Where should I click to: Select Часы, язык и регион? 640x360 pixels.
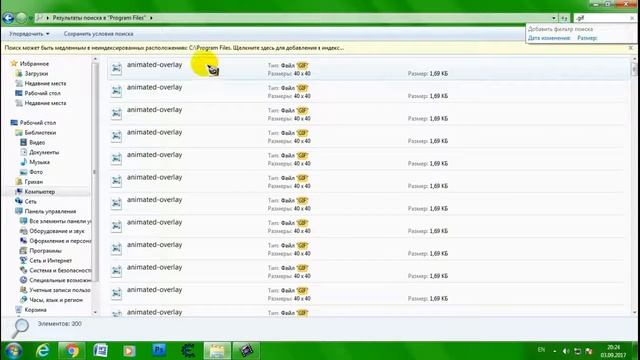pyautogui.click(x=56, y=300)
